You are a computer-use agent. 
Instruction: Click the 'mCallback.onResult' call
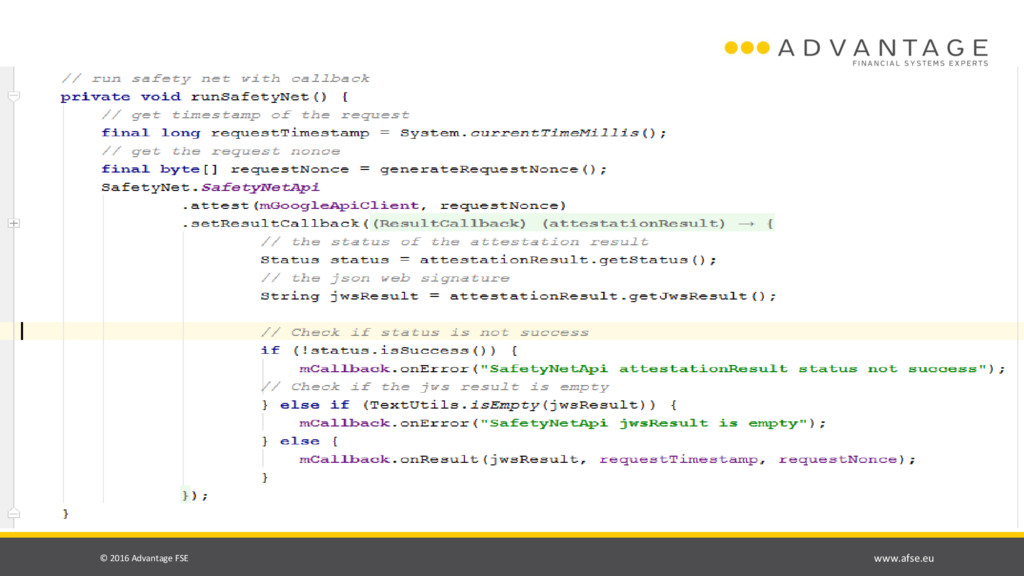point(389,460)
